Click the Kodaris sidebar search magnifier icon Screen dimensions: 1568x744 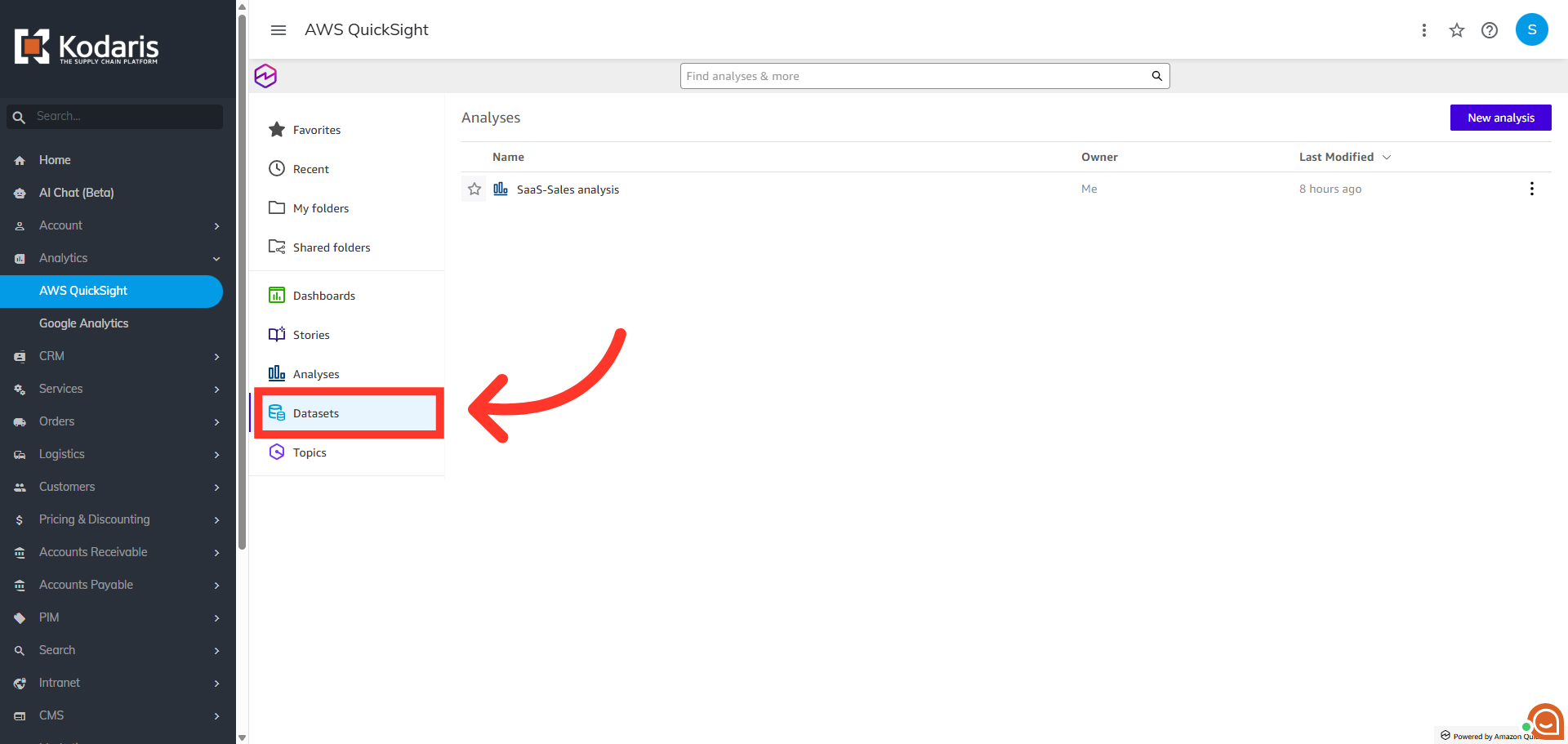click(19, 118)
